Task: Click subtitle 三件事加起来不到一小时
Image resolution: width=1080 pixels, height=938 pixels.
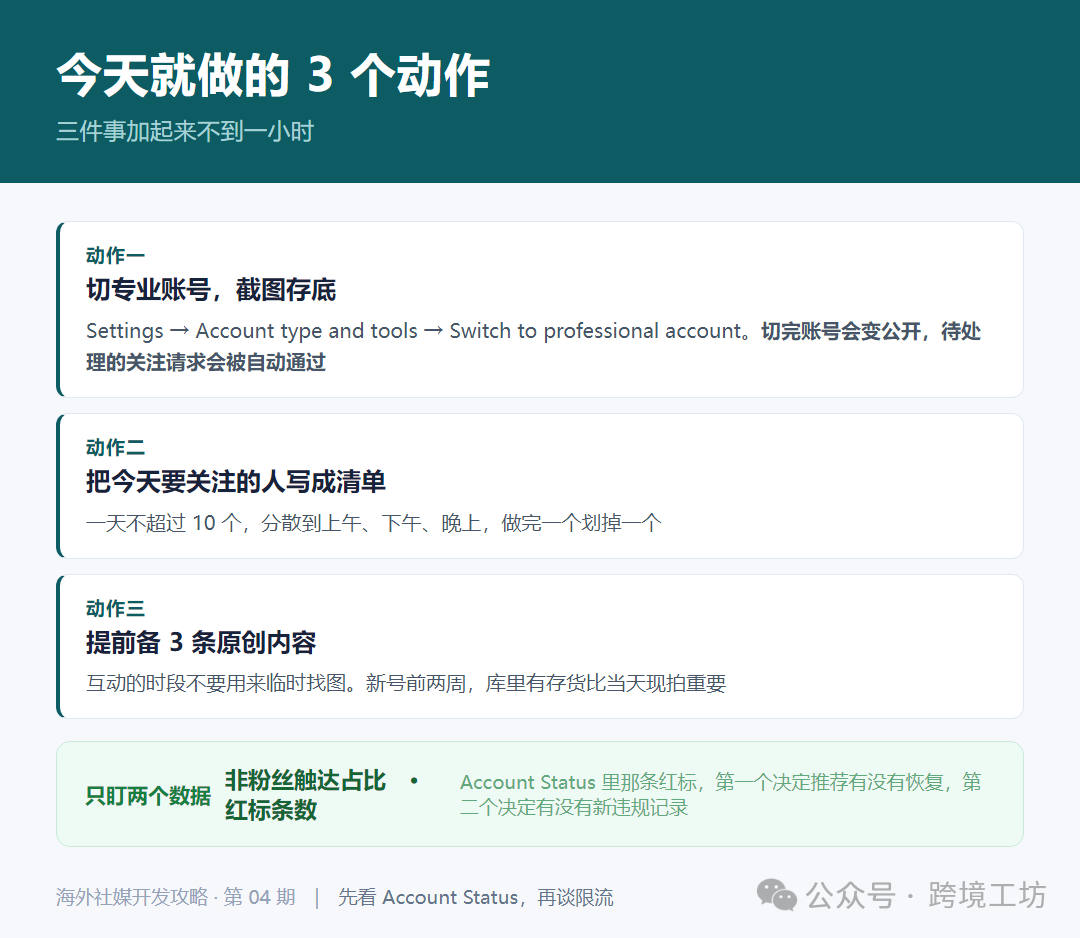Action: pos(185,131)
